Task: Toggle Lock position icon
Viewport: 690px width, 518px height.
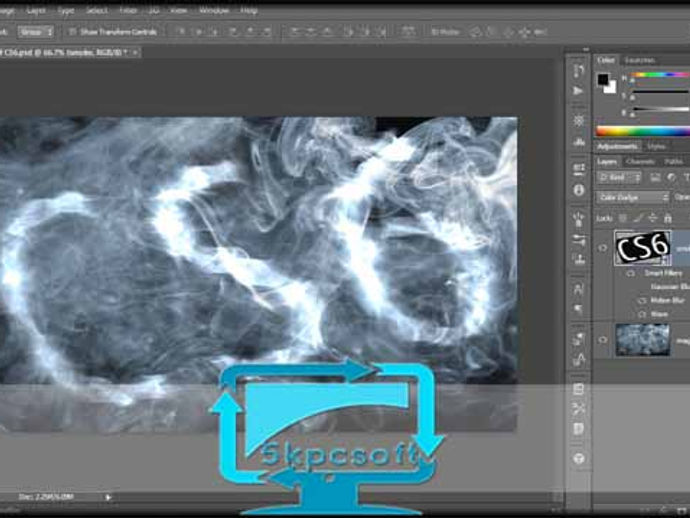Action: [x=653, y=218]
